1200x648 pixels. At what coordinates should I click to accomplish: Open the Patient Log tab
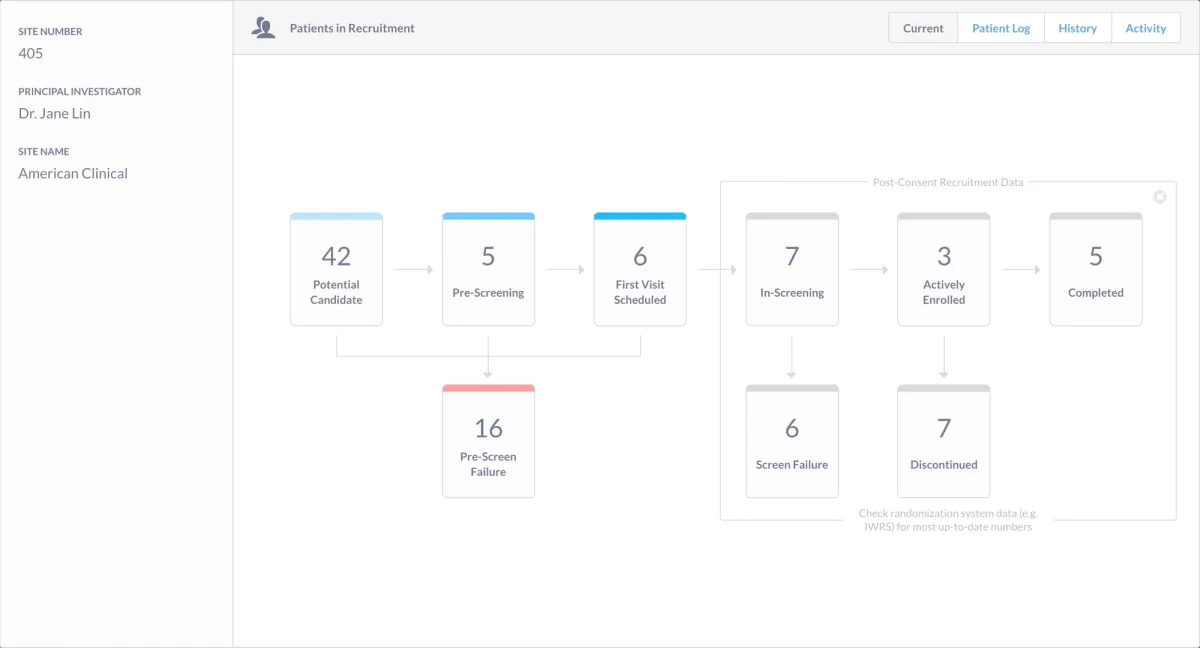click(x=1001, y=28)
